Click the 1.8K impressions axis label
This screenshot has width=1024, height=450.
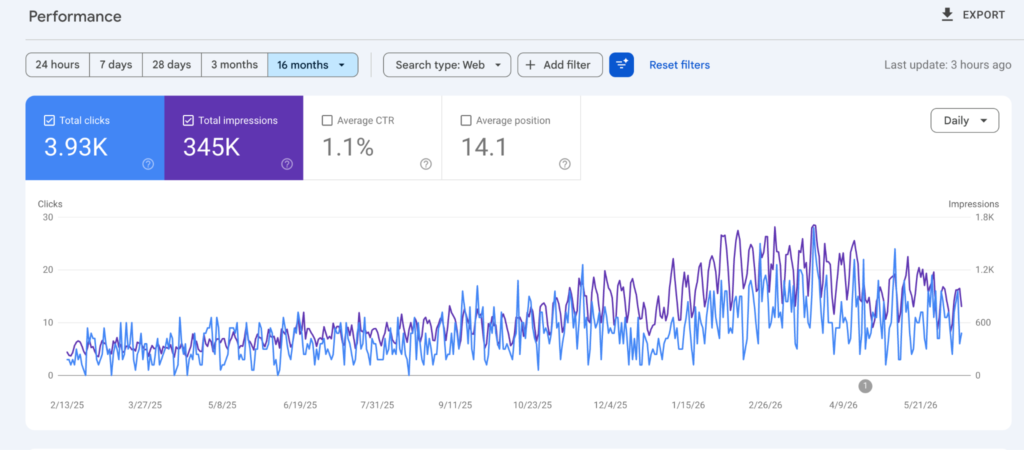pos(984,217)
